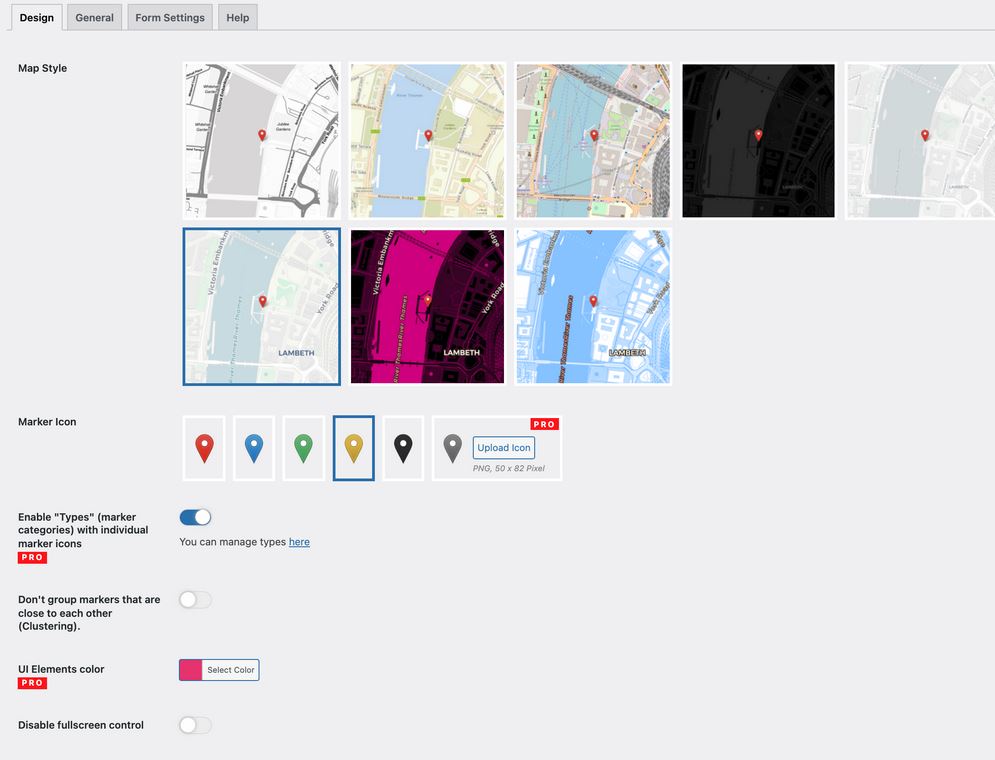Viewport: 995px width, 760px height.
Task: Pick the light blue Lambeth map style
Action: (593, 306)
